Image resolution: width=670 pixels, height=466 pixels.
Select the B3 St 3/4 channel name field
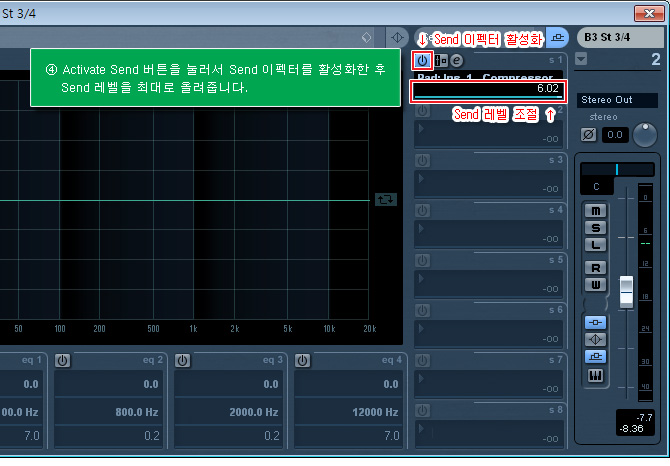click(620, 38)
